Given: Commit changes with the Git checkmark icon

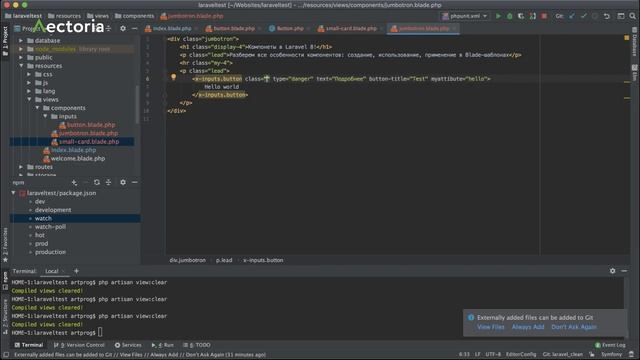Looking at the screenshot, I should coord(584,16).
